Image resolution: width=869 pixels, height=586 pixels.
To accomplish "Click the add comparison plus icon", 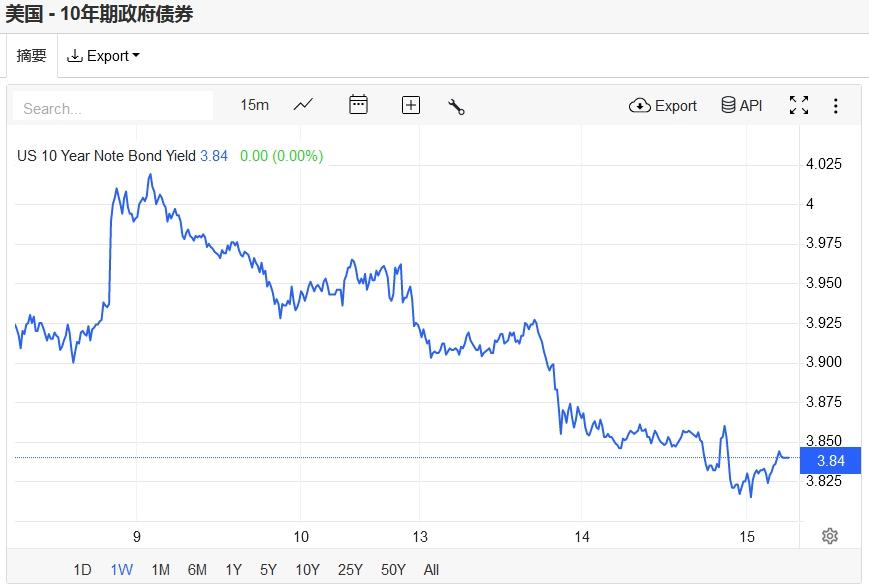I will point(411,105).
